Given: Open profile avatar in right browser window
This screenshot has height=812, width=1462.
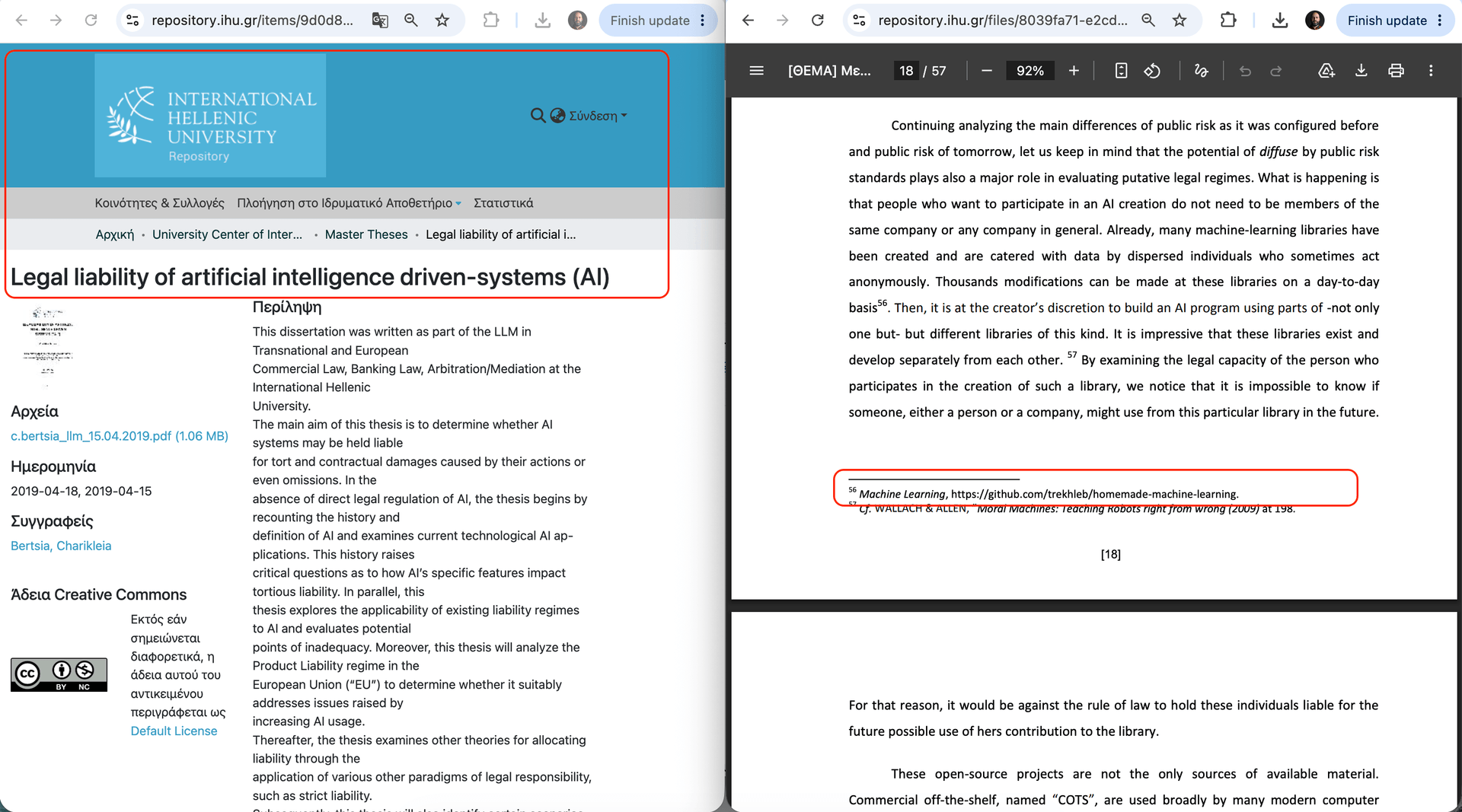Looking at the screenshot, I should click(x=1315, y=21).
